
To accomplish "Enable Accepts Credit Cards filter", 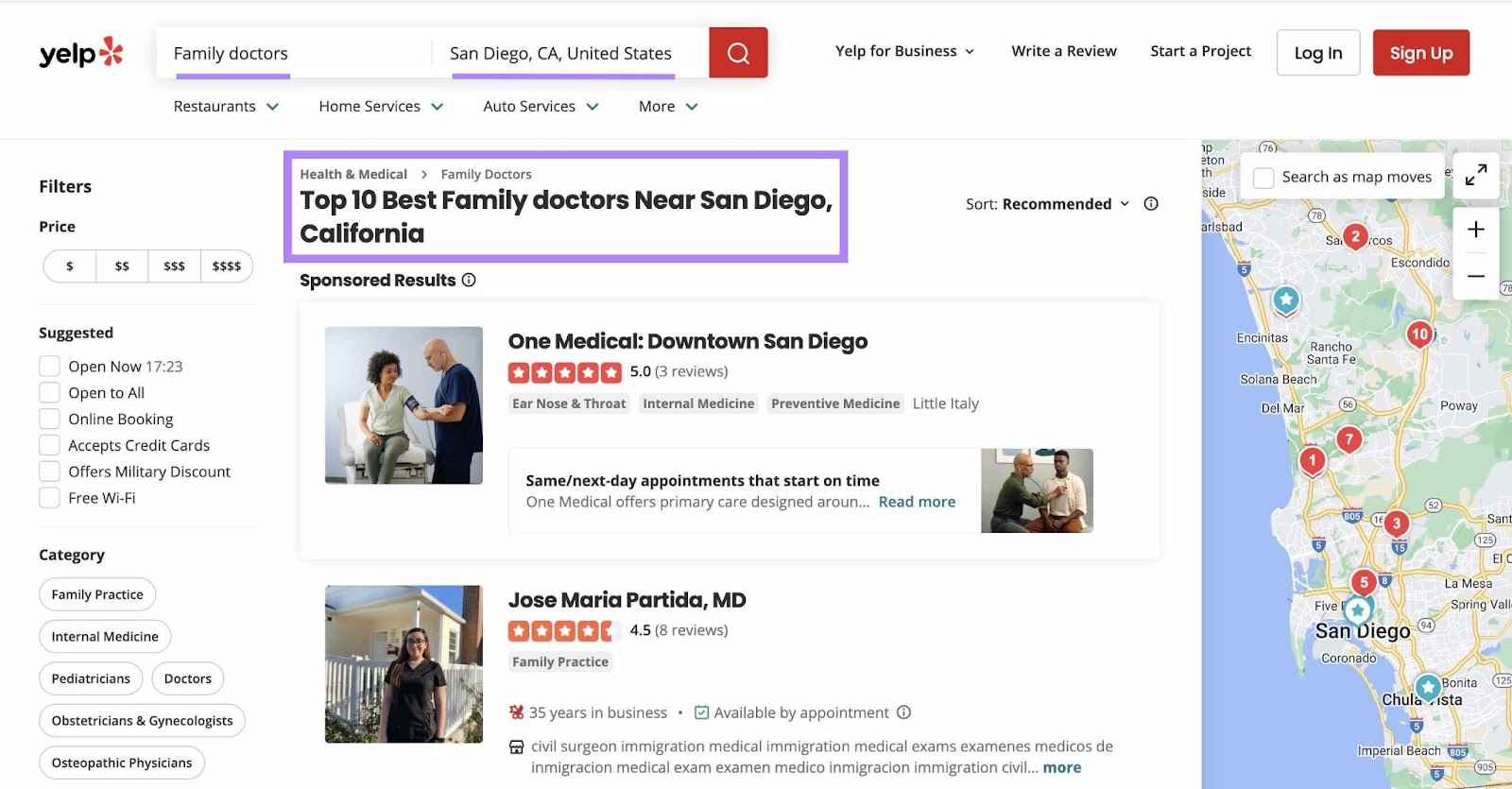I will pos(49,445).
